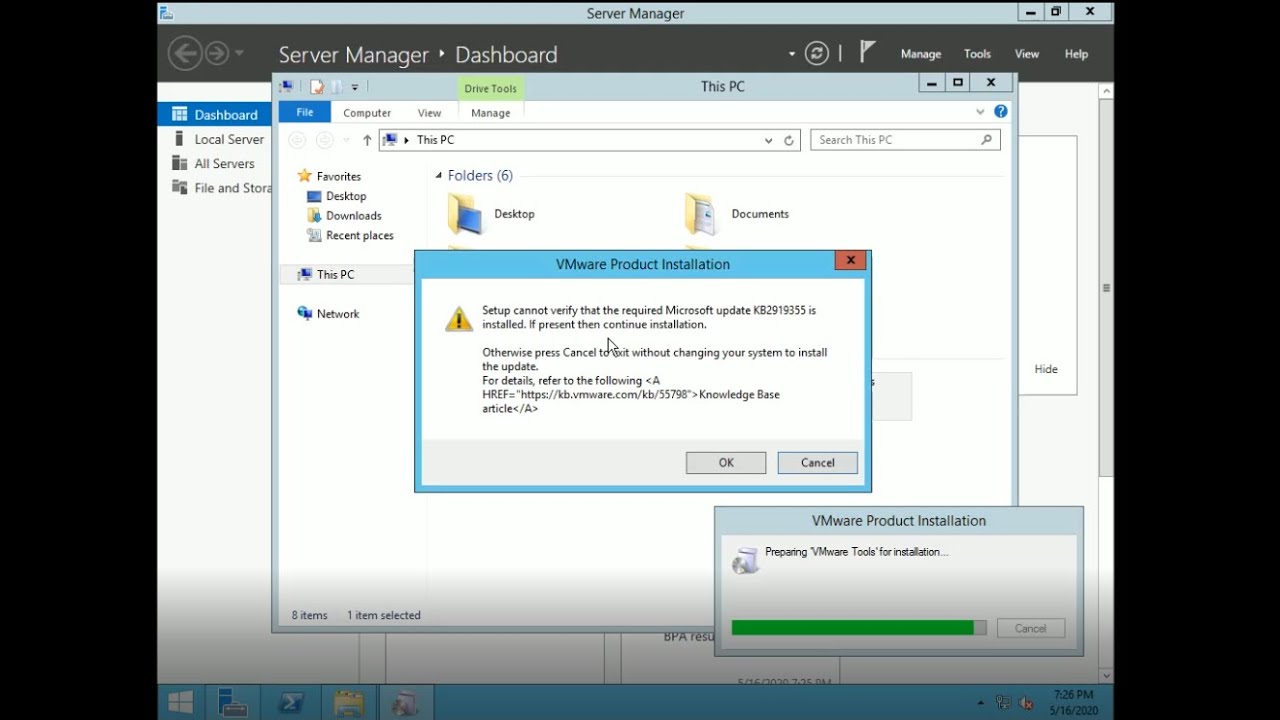
Task: Click the Up arrow in the Explorer address bar
Action: (x=367, y=140)
